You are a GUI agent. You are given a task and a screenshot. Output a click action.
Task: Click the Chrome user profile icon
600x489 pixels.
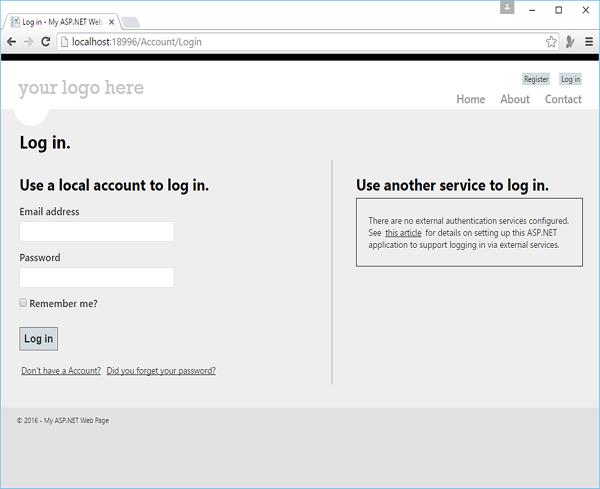coord(508,8)
